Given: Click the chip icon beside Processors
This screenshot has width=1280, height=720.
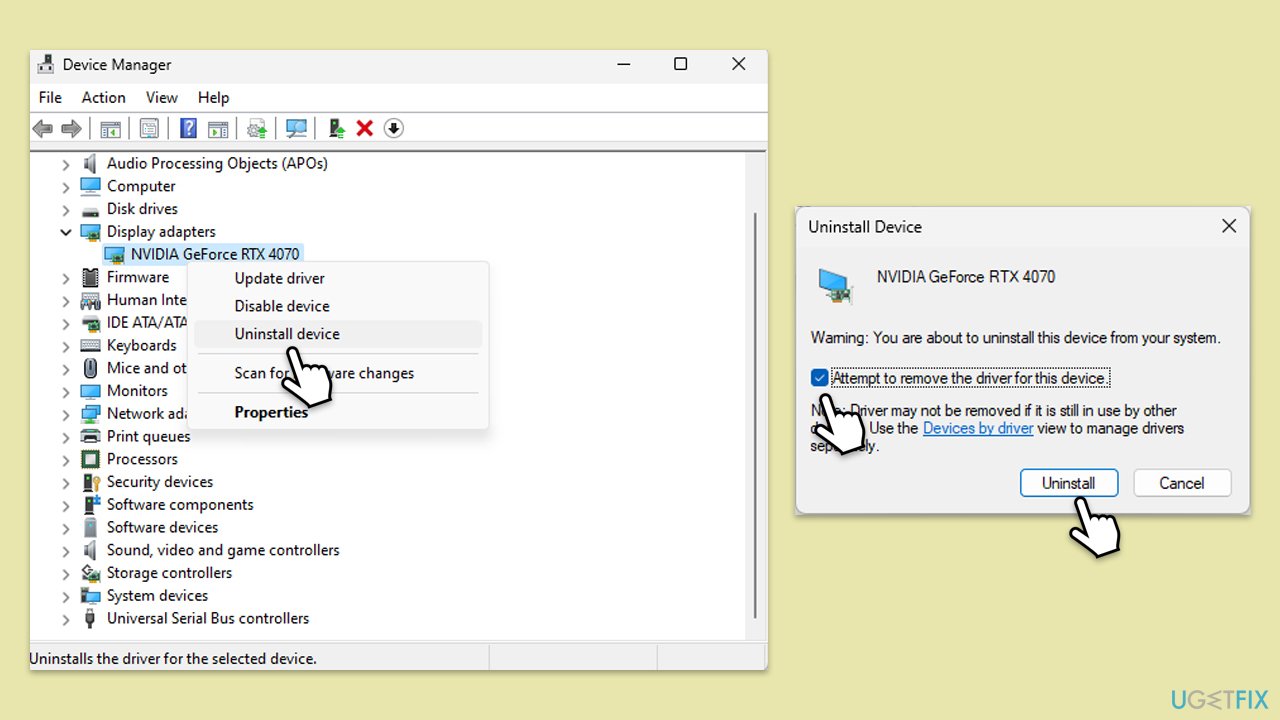Looking at the screenshot, I should pyautogui.click(x=91, y=459).
